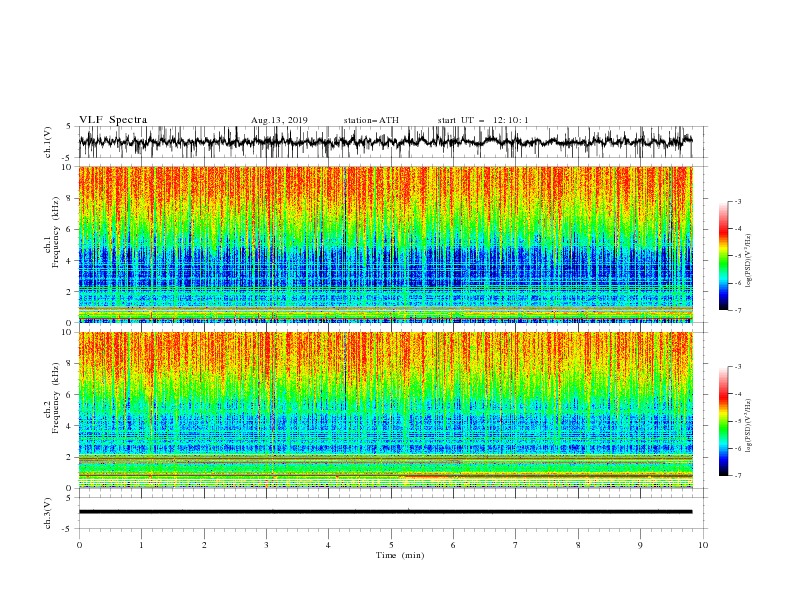Click the "9" tick on the time axis
The height and width of the screenshot is (612, 792).
640,545
